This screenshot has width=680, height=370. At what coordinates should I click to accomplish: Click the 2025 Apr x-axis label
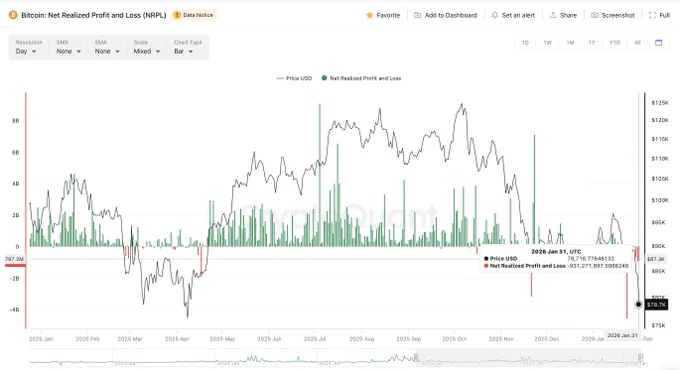tap(177, 339)
